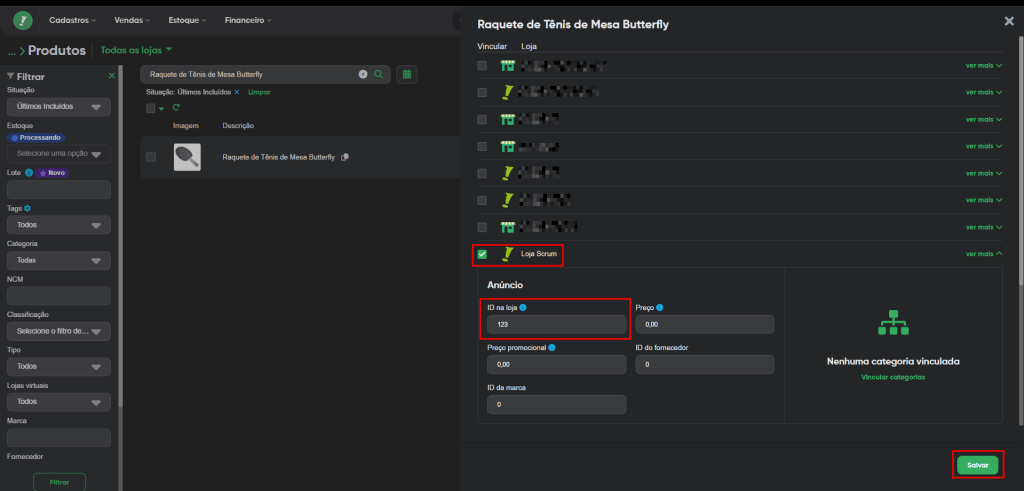Expand the Todas as lojas dropdown

[x=137, y=50]
